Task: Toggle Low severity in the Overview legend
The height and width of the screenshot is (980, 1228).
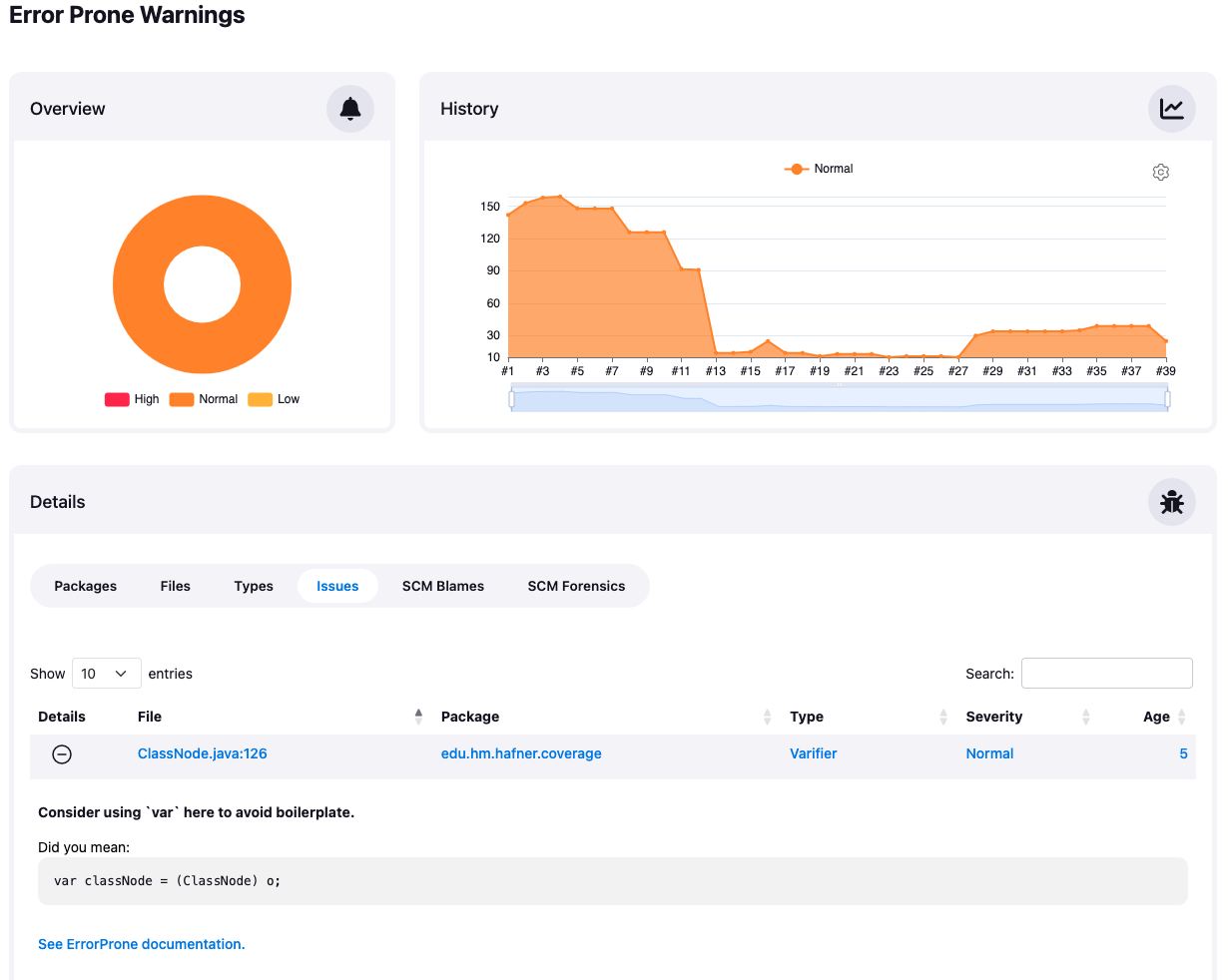Action: click(x=273, y=399)
